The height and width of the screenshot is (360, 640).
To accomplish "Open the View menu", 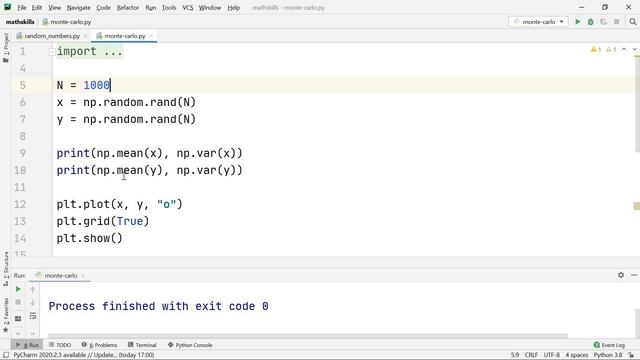I will point(54,7).
